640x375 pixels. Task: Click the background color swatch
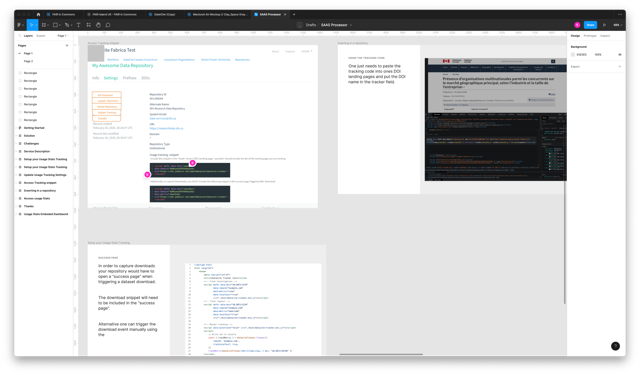click(x=573, y=55)
